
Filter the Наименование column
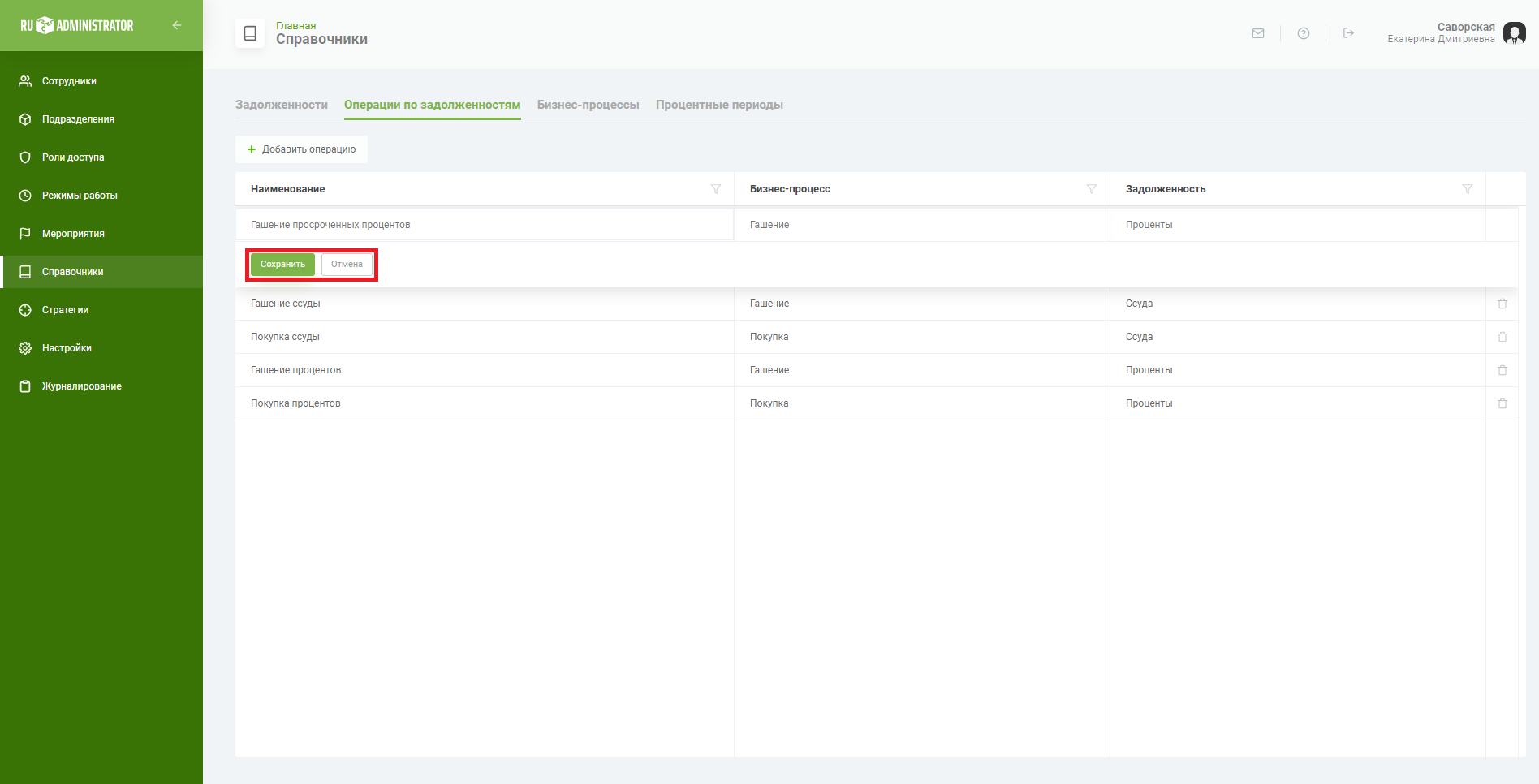(716, 189)
